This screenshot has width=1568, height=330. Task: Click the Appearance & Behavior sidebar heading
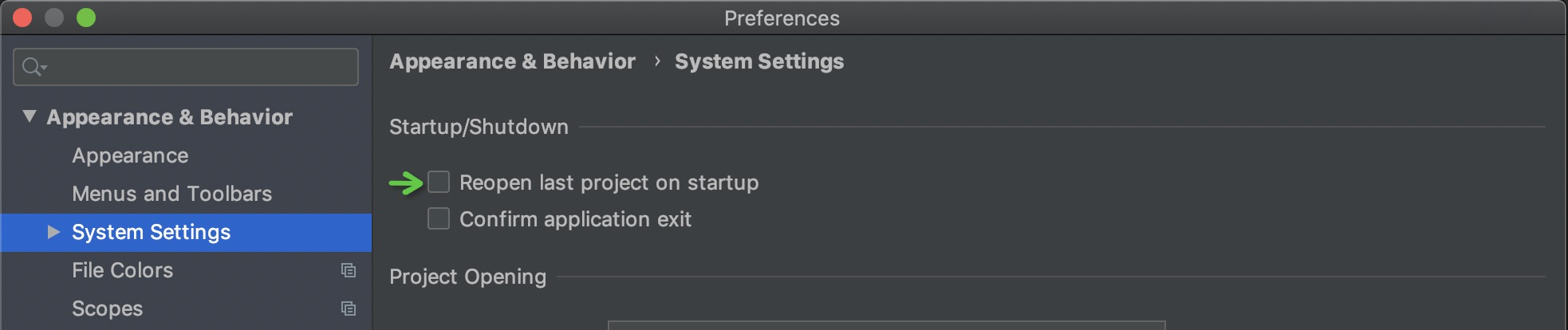pos(169,117)
